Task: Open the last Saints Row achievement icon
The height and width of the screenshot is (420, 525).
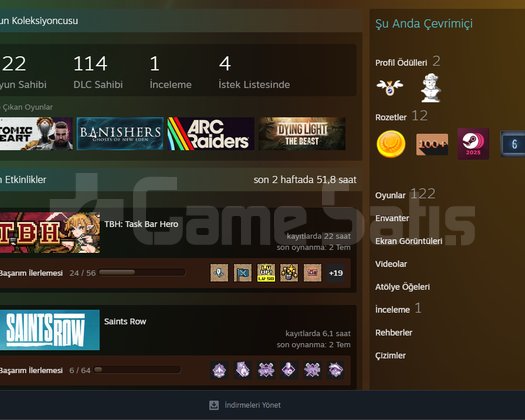Action: click(x=336, y=370)
